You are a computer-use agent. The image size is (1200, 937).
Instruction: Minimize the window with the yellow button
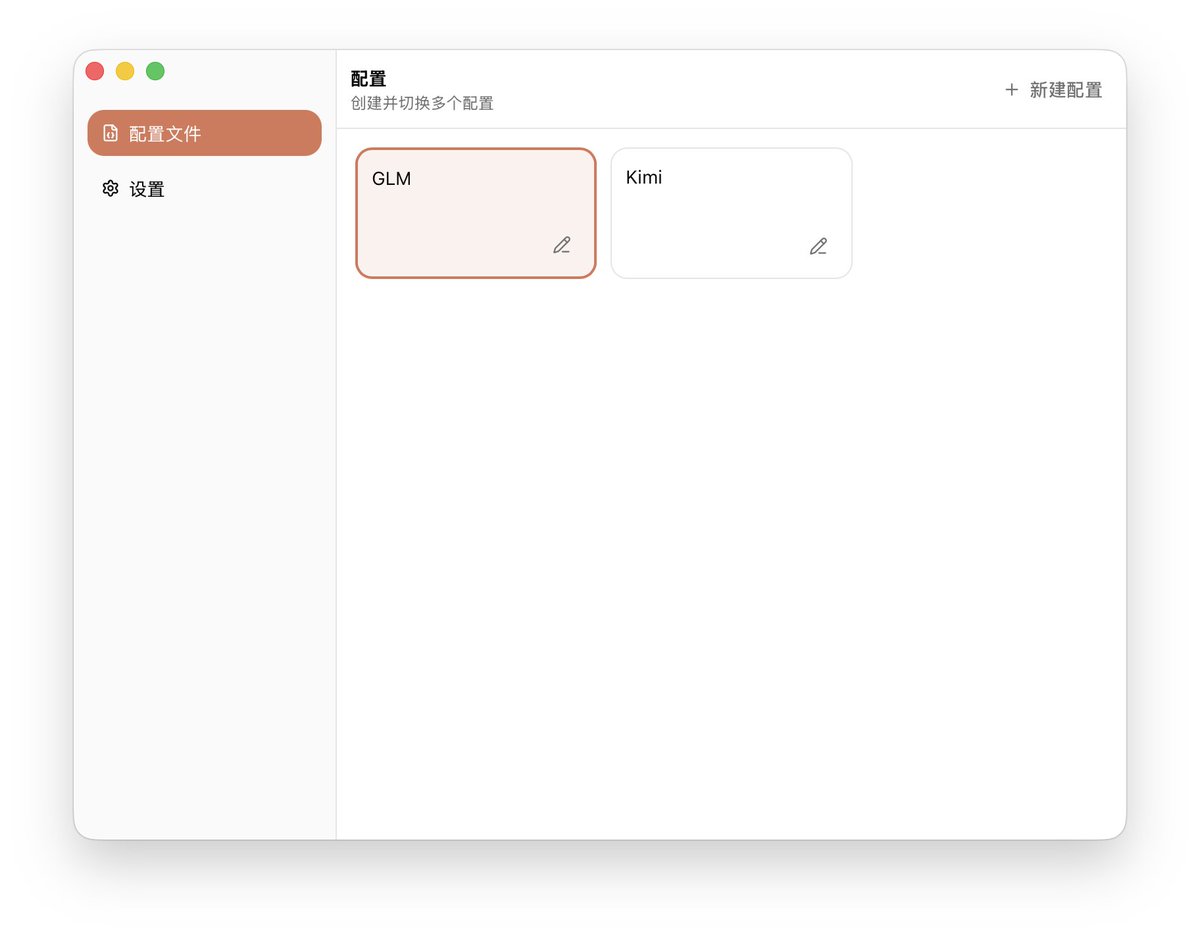click(x=125, y=71)
